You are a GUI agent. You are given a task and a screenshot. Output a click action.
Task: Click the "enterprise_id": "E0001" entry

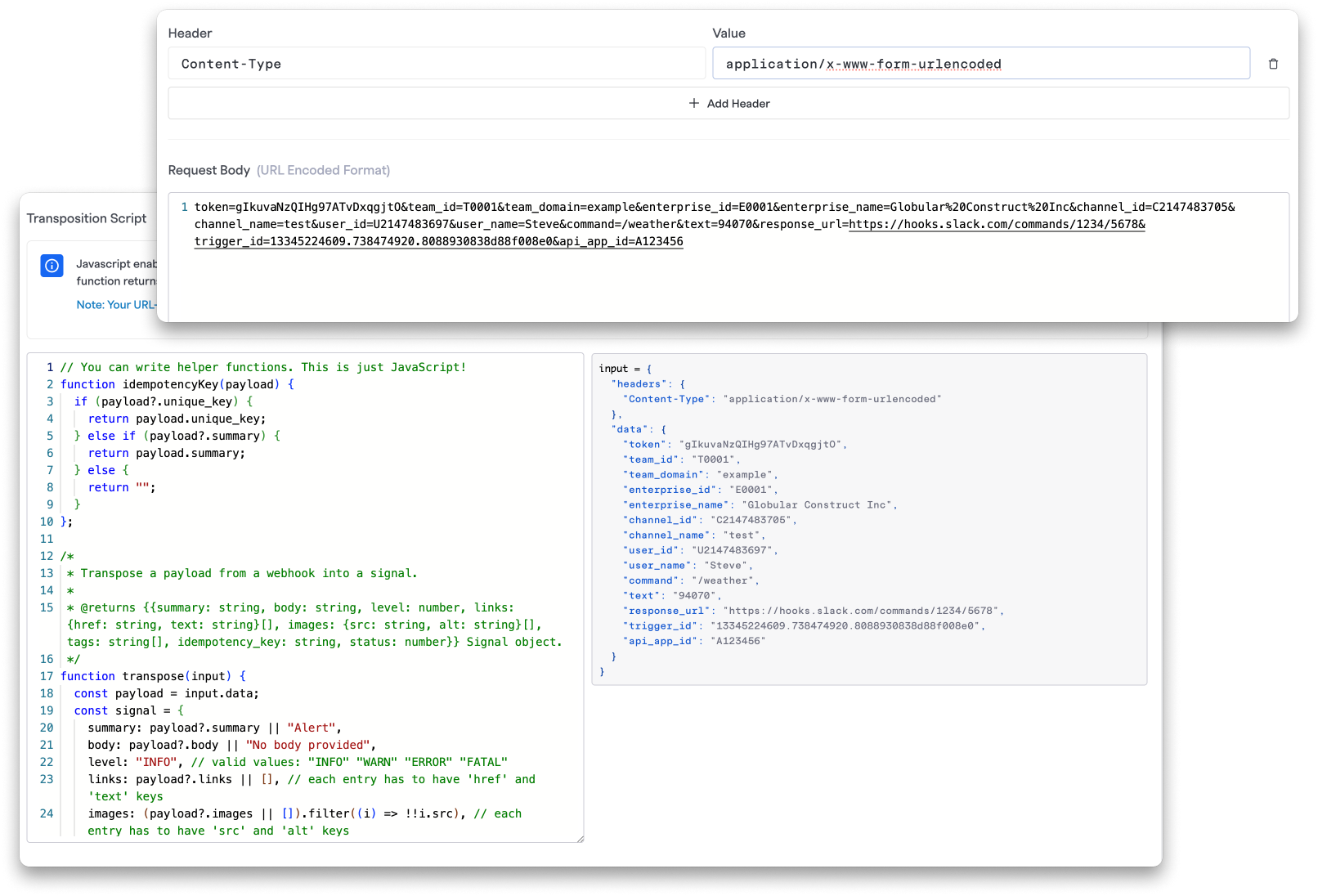tap(700, 490)
